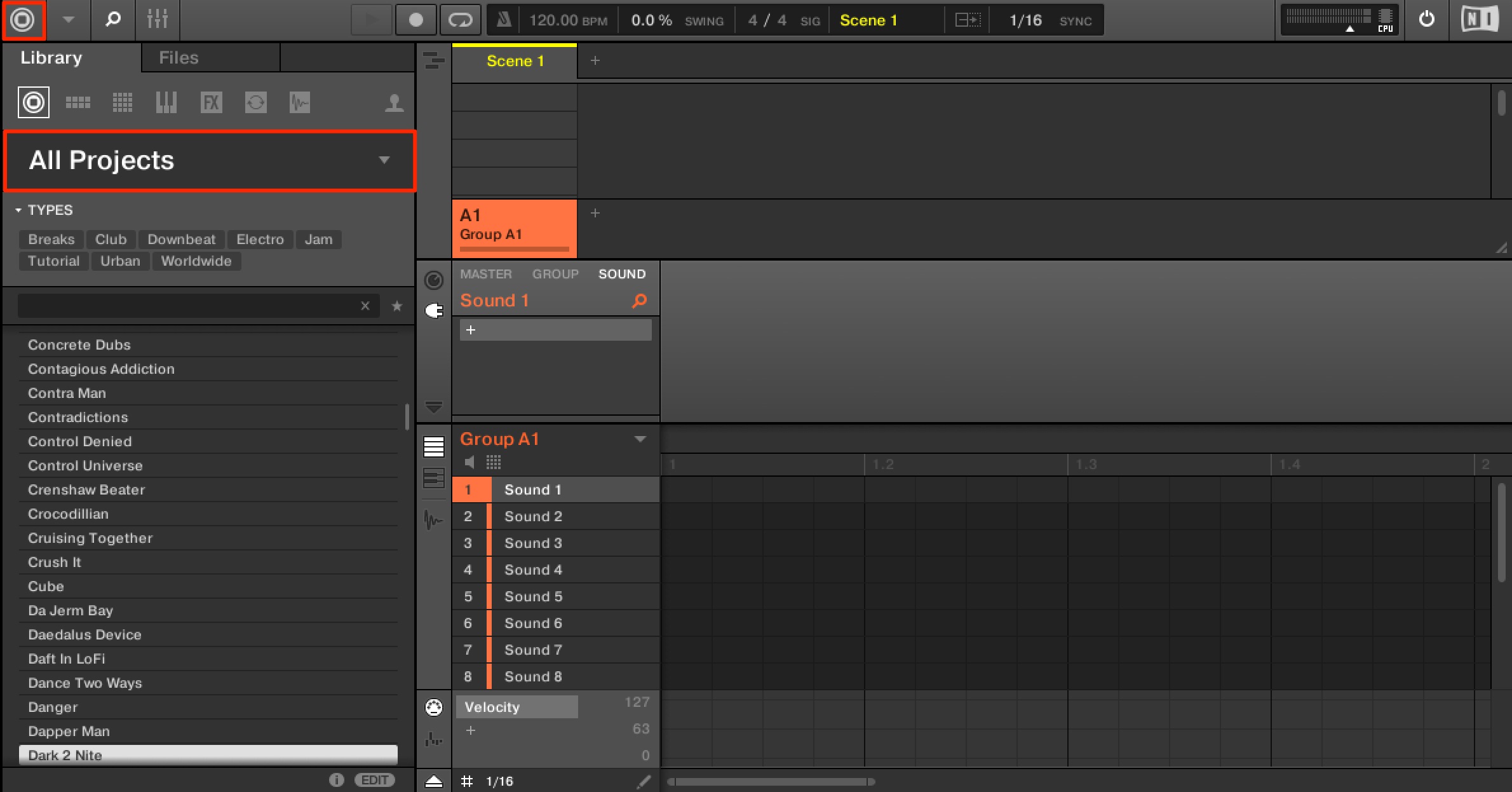Viewport: 1512px width, 792px height.
Task: Collapse the TYPES section
Action: (x=43, y=210)
